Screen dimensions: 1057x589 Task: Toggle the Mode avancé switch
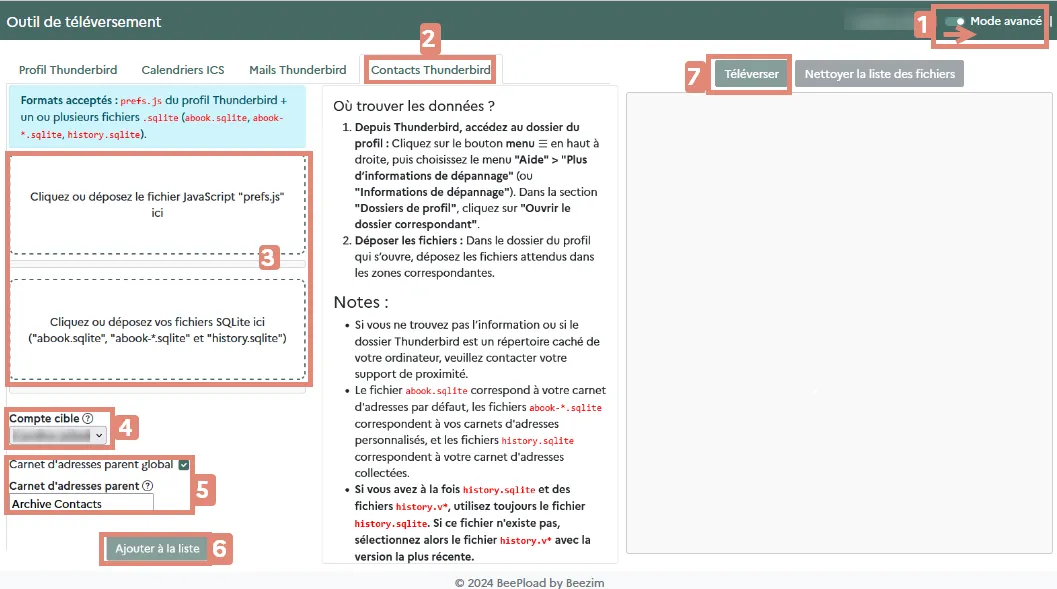(x=955, y=22)
